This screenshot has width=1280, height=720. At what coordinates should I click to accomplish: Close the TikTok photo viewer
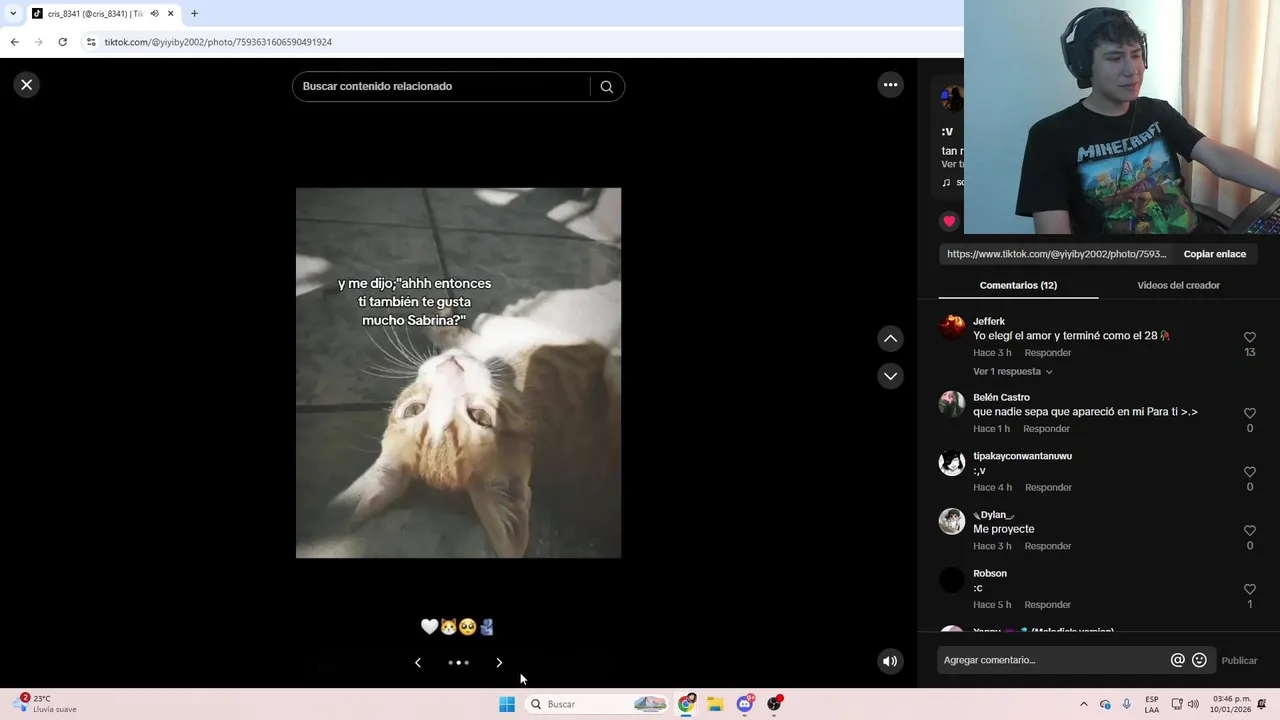tap(27, 85)
